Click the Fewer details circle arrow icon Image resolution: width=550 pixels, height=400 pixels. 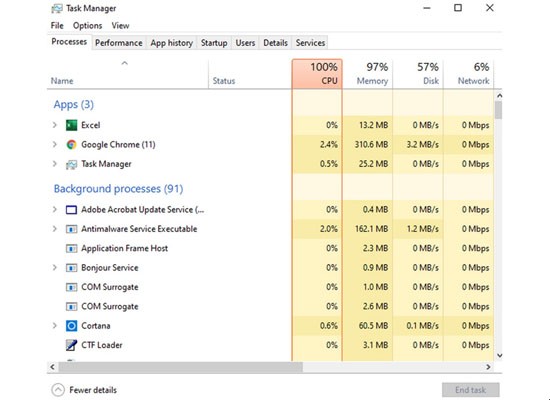coord(58,390)
